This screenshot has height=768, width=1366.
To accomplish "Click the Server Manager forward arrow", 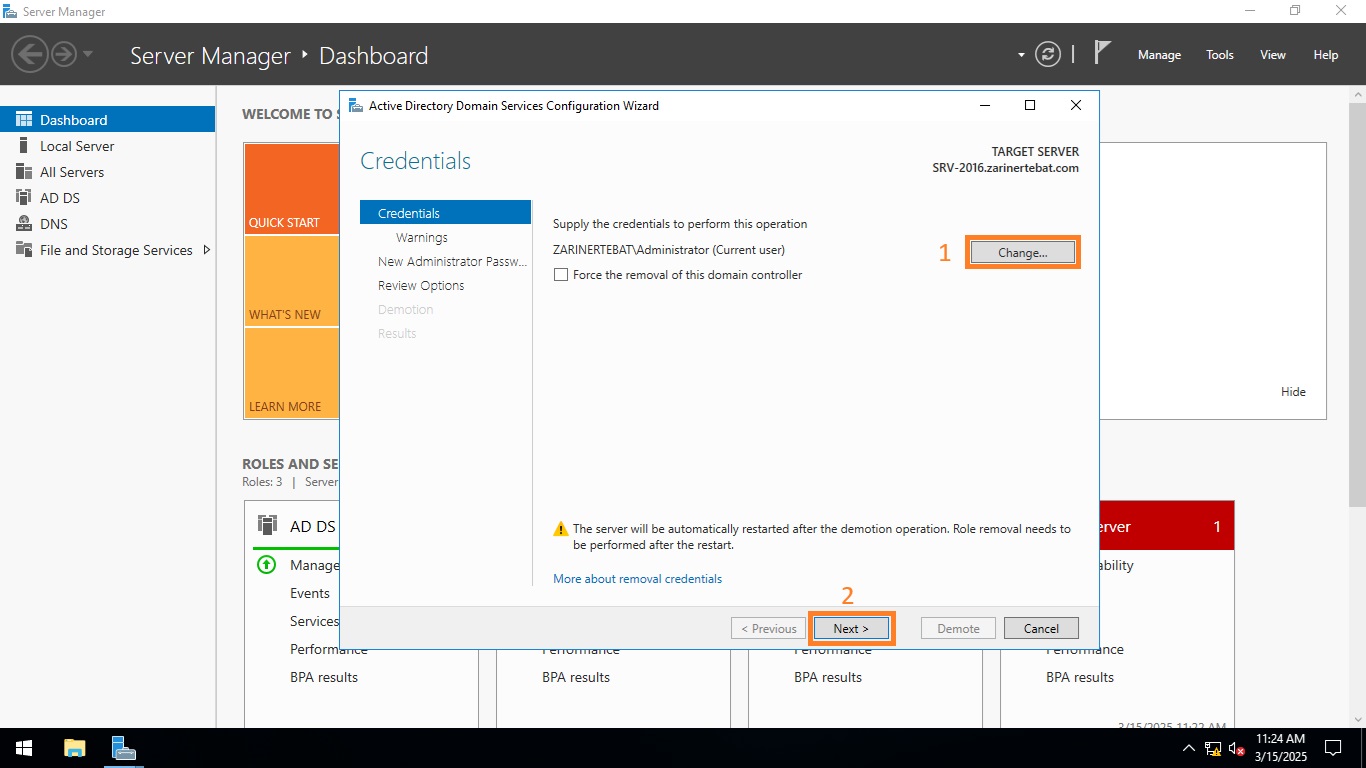I will (64, 54).
